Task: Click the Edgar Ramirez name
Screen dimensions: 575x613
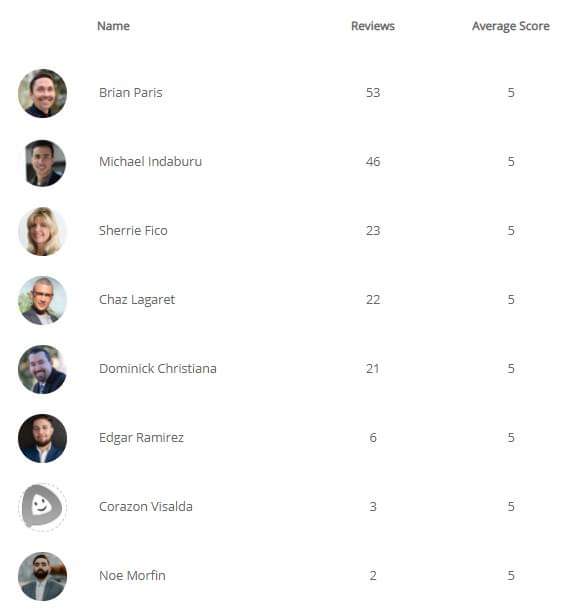Action: tap(141, 438)
